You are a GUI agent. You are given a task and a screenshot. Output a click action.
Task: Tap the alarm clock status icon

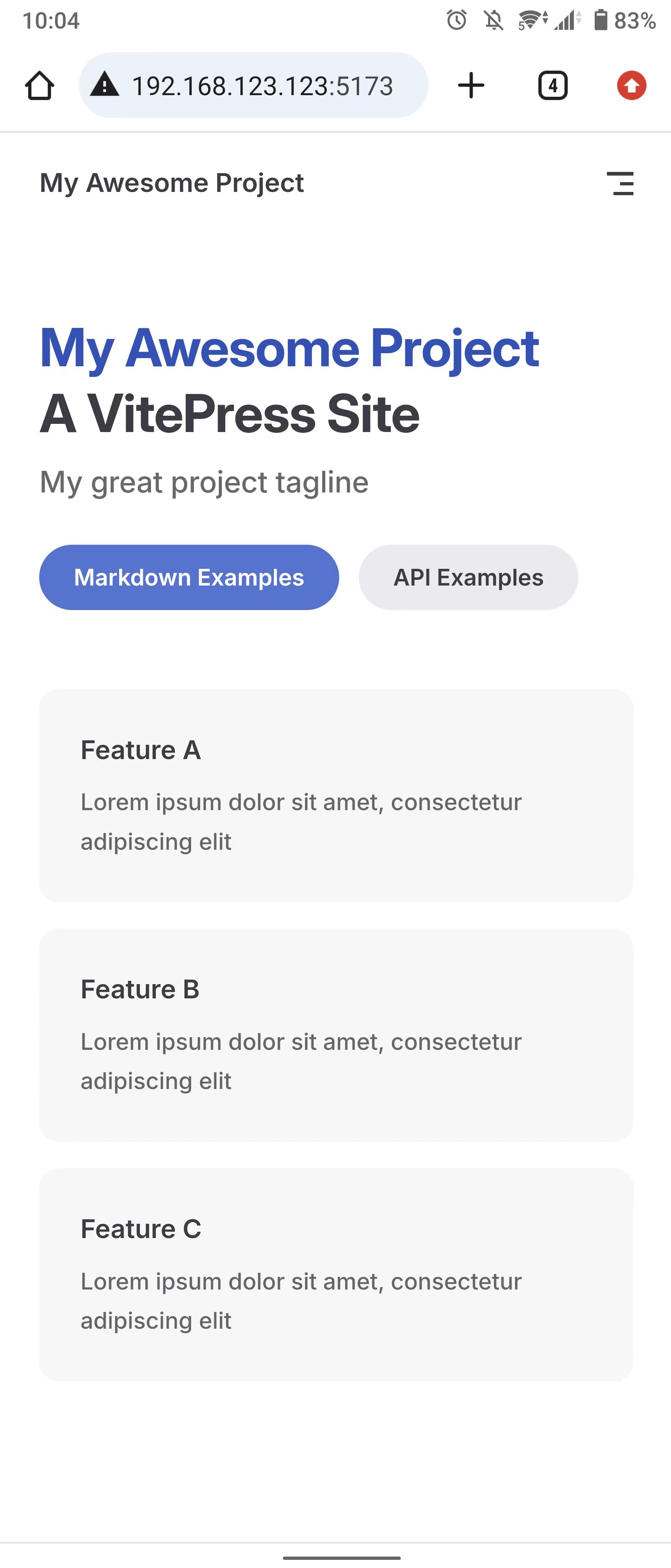click(456, 21)
